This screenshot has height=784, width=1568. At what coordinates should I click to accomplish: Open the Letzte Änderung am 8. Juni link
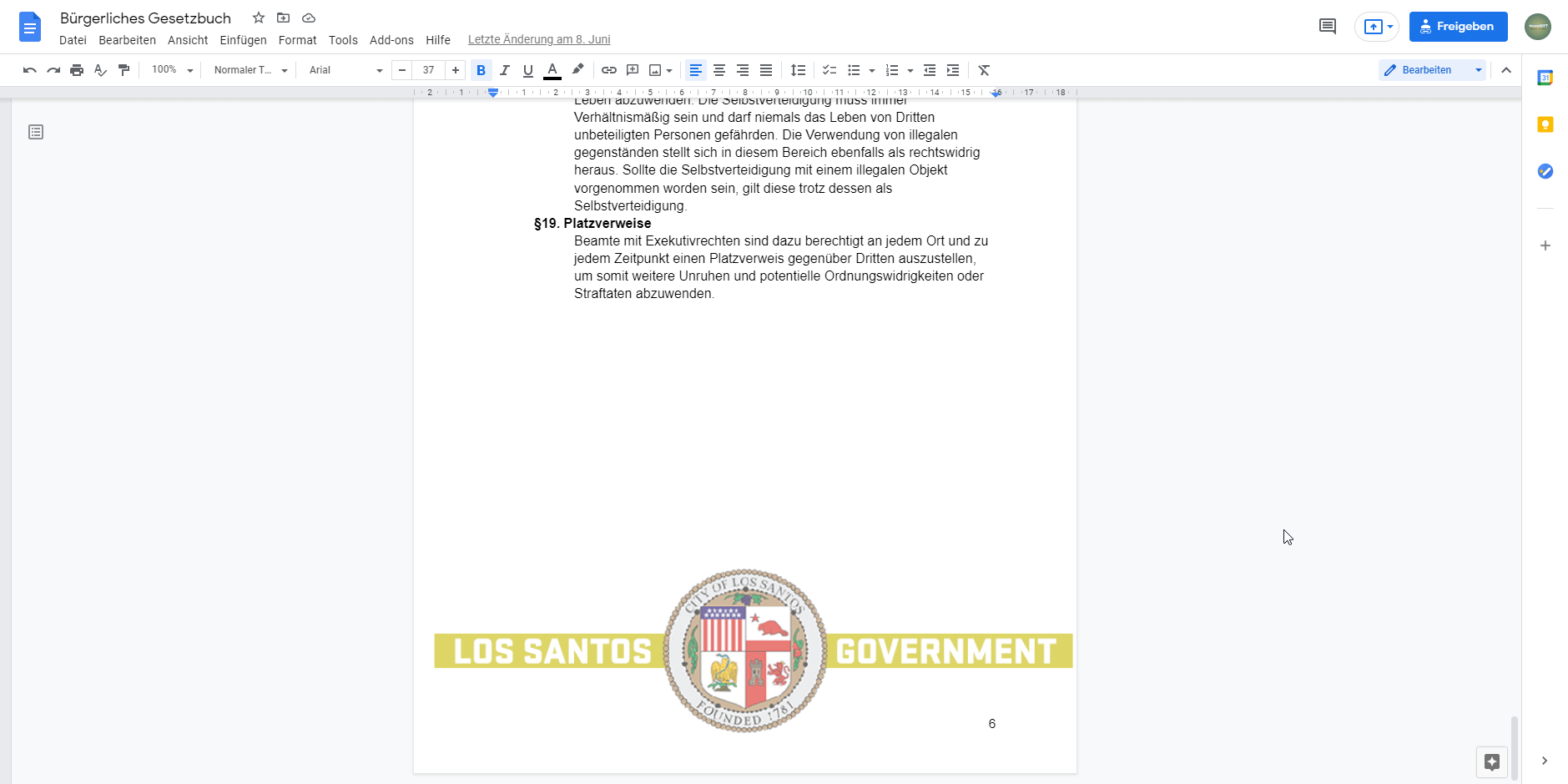[x=538, y=39]
